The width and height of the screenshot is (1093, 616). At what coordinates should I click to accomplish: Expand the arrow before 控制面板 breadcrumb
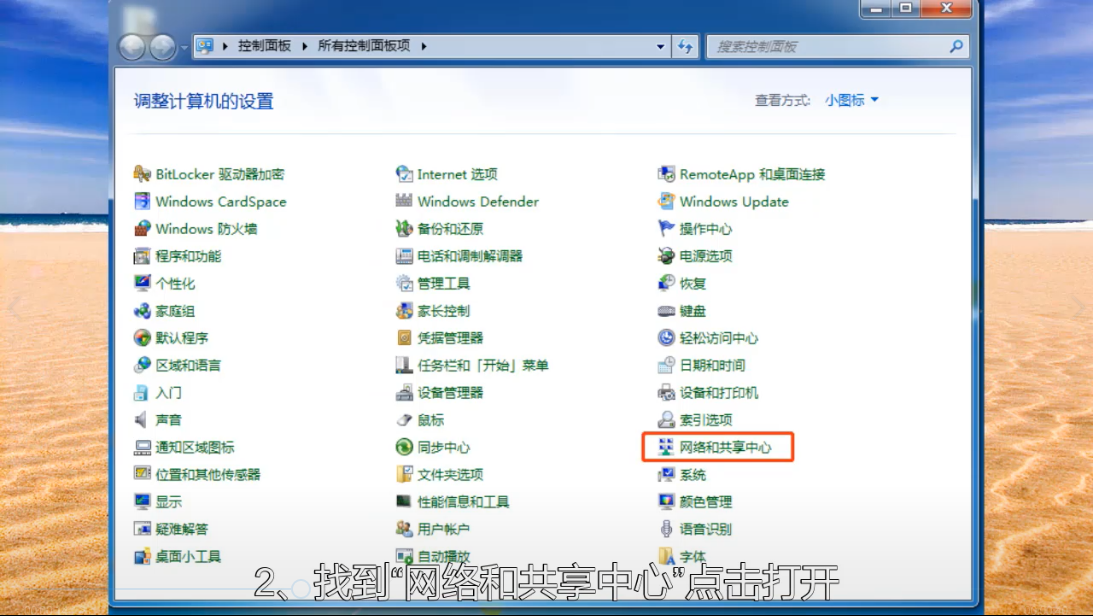tap(225, 46)
